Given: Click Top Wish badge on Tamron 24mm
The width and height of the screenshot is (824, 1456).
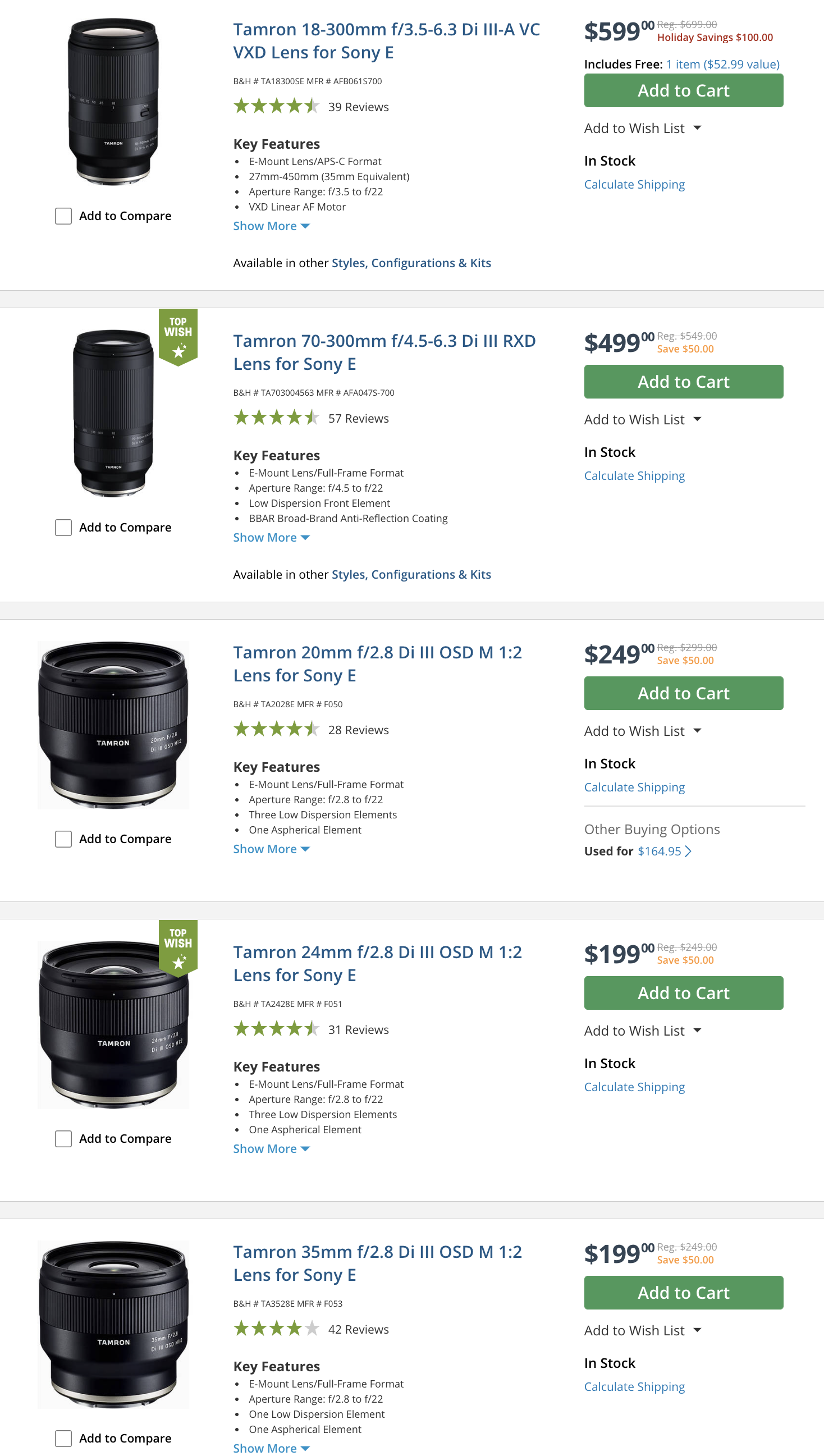Looking at the screenshot, I should point(178,947).
